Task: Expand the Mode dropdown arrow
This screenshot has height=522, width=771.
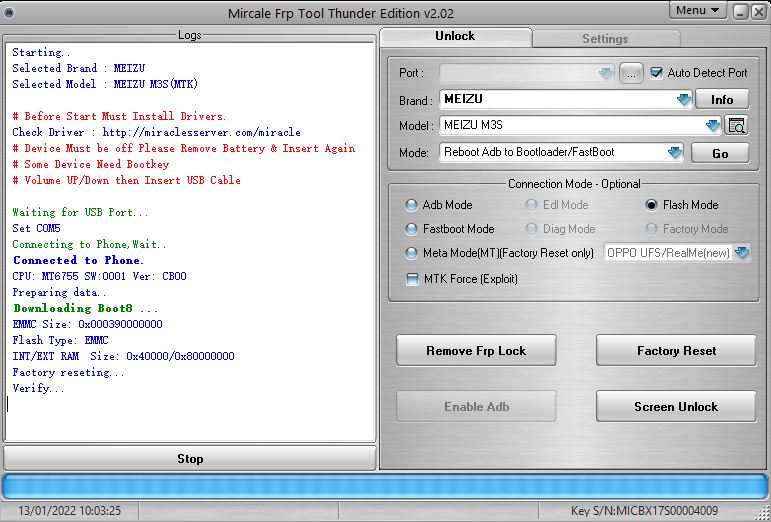Action: coord(675,153)
